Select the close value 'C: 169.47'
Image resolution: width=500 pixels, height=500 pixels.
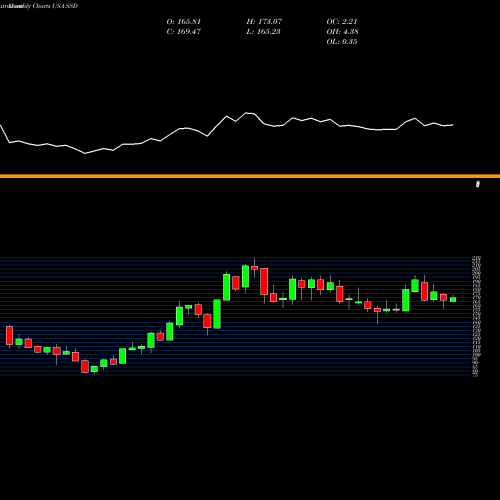tap(184, 32)
